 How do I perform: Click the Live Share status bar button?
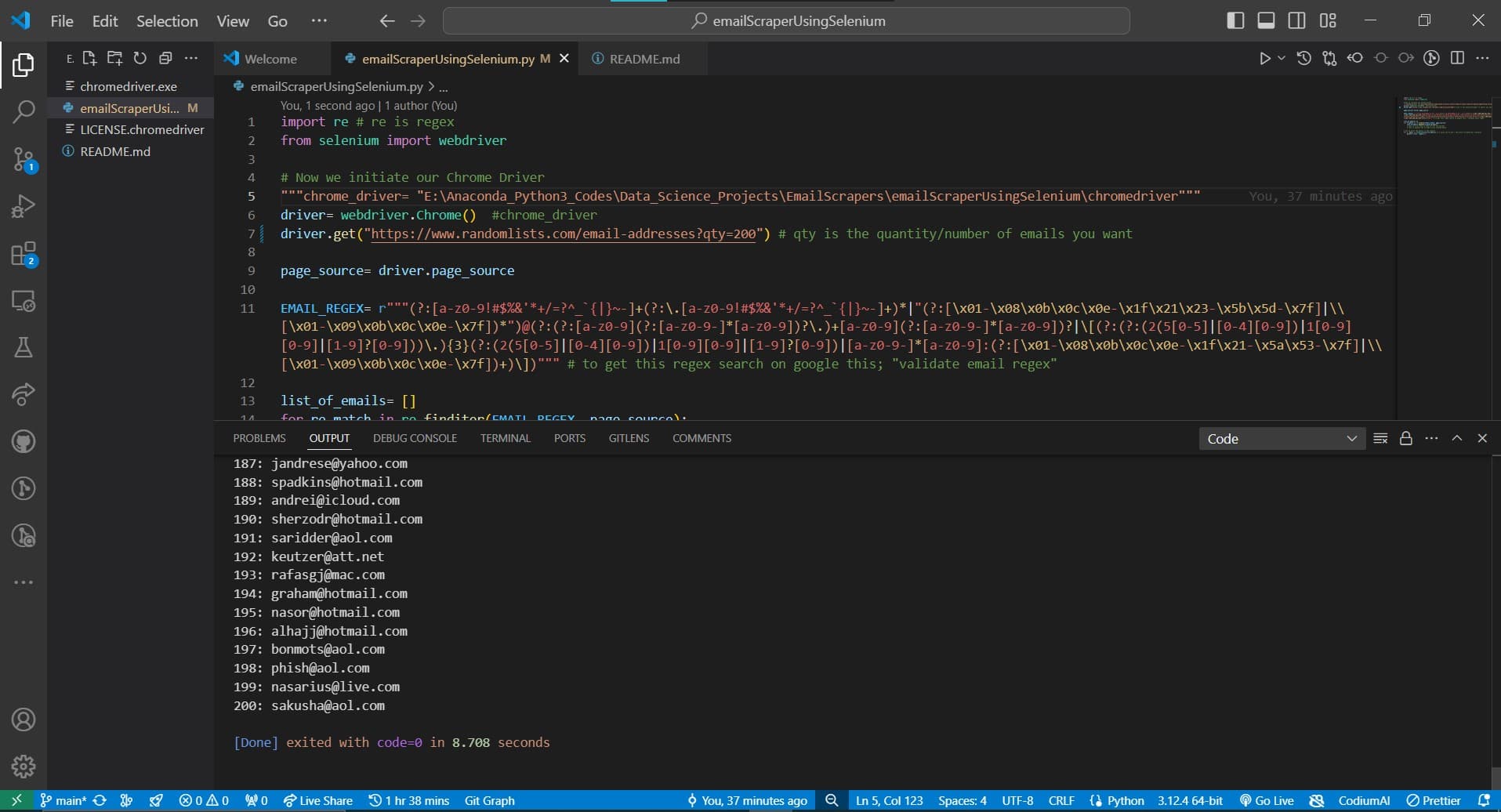click(318, 800)
